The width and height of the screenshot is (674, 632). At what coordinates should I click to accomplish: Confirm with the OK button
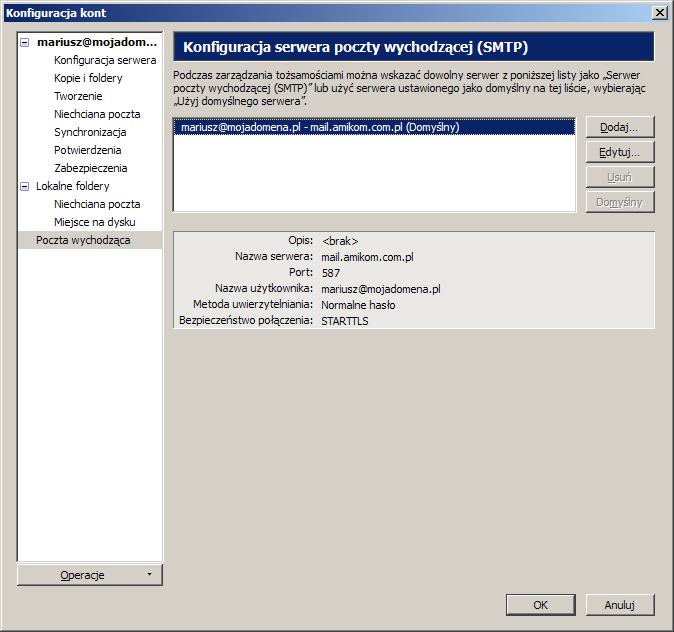540,605
